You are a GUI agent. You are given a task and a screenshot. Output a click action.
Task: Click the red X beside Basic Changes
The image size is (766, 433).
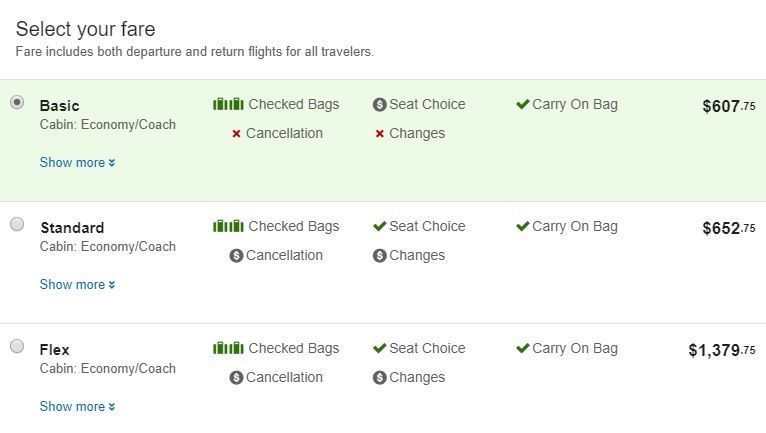pos(380,133)
